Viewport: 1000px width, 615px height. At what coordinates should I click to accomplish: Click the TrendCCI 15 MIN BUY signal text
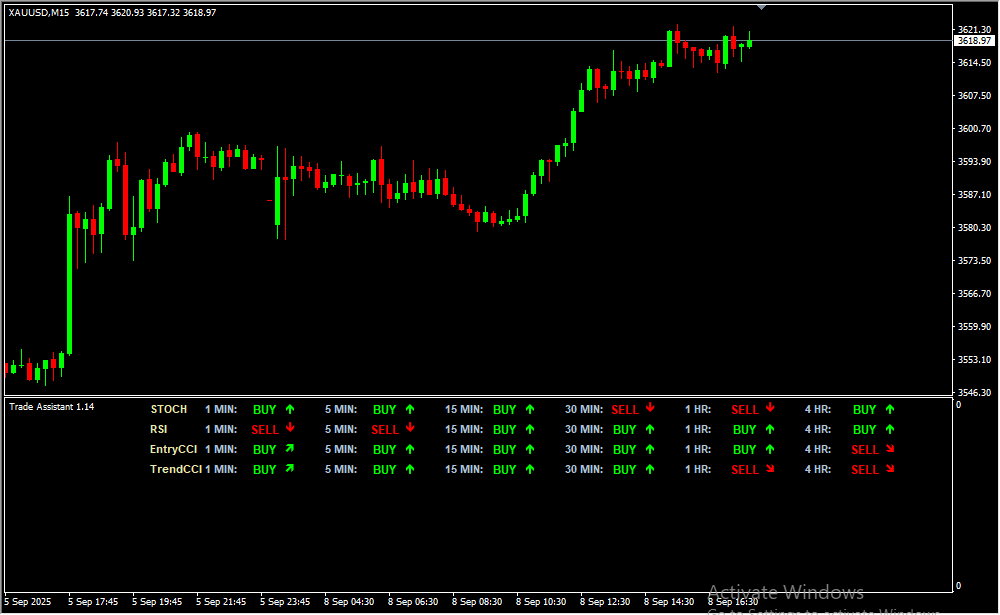tap(504, 469)
